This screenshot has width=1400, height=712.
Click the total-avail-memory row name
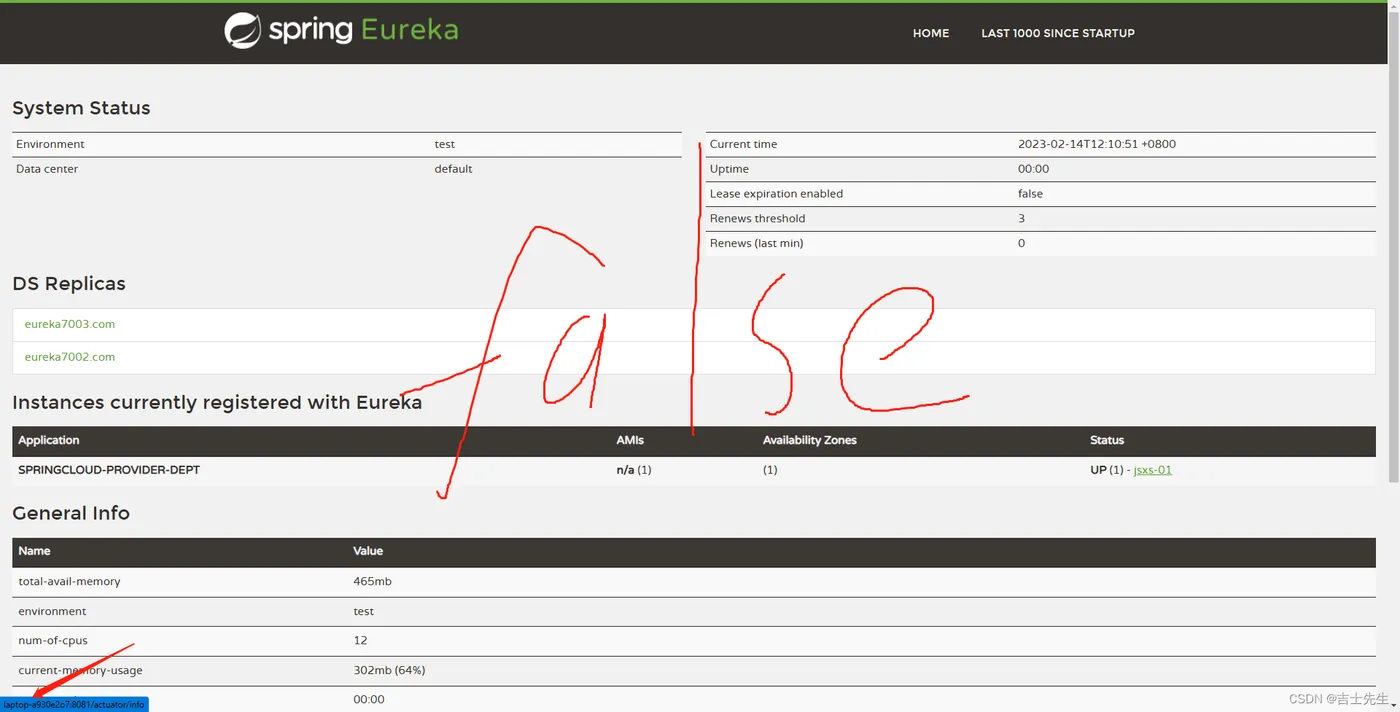click(69, 581)
